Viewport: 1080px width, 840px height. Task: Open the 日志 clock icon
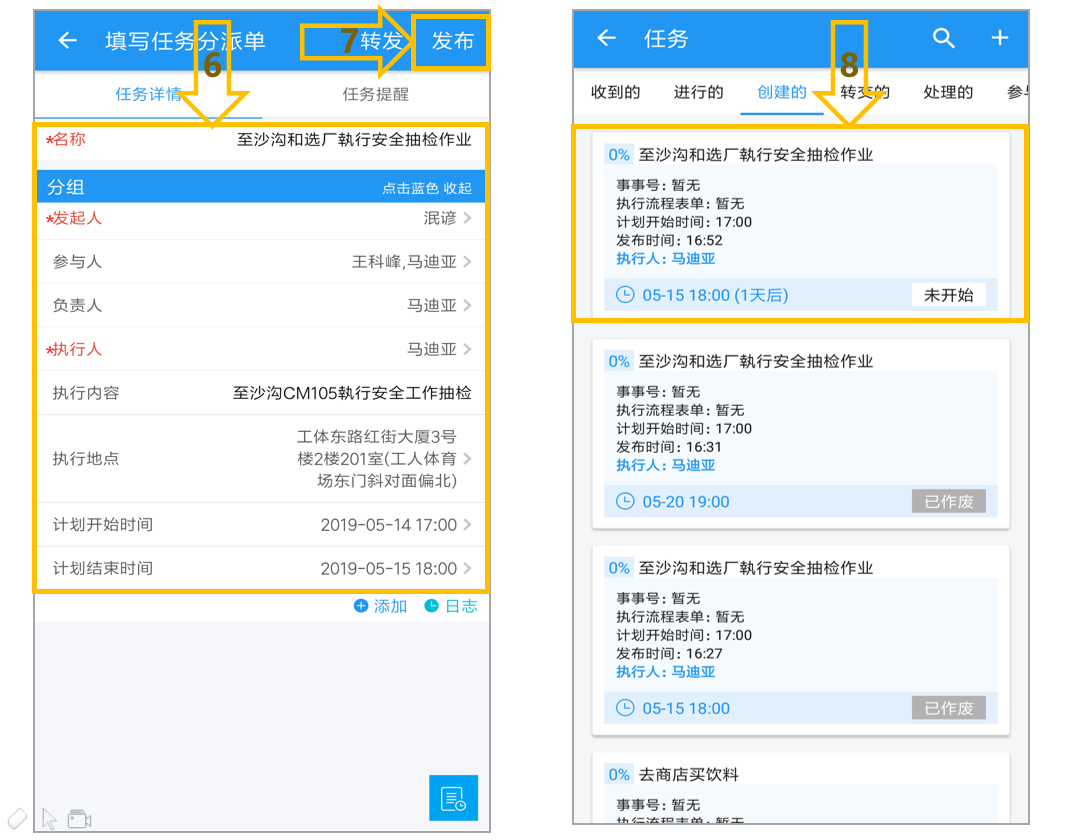[431, 606]
